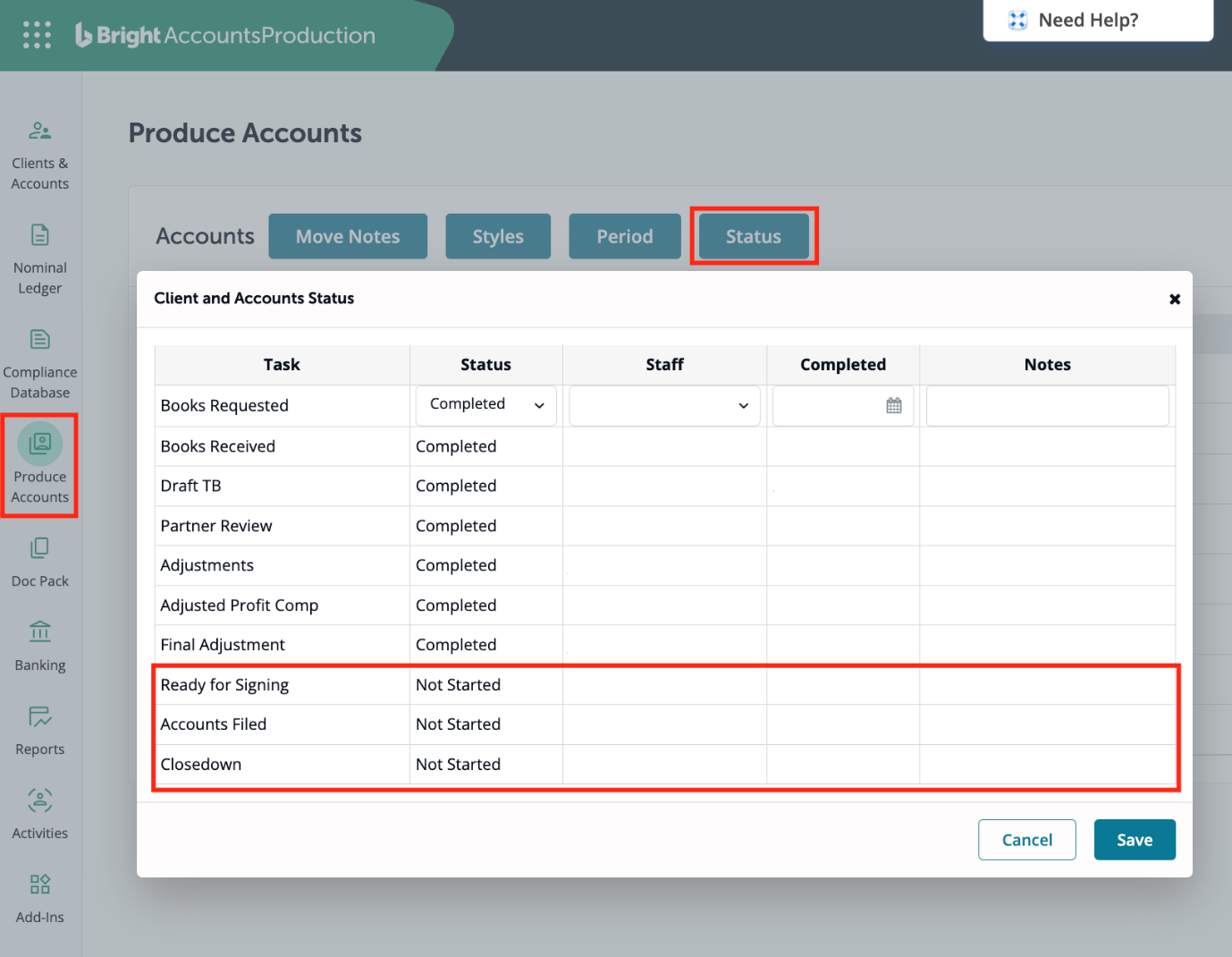Click the Completed date field for Books Requested
Screen dimensions: 1232x957
843,406
